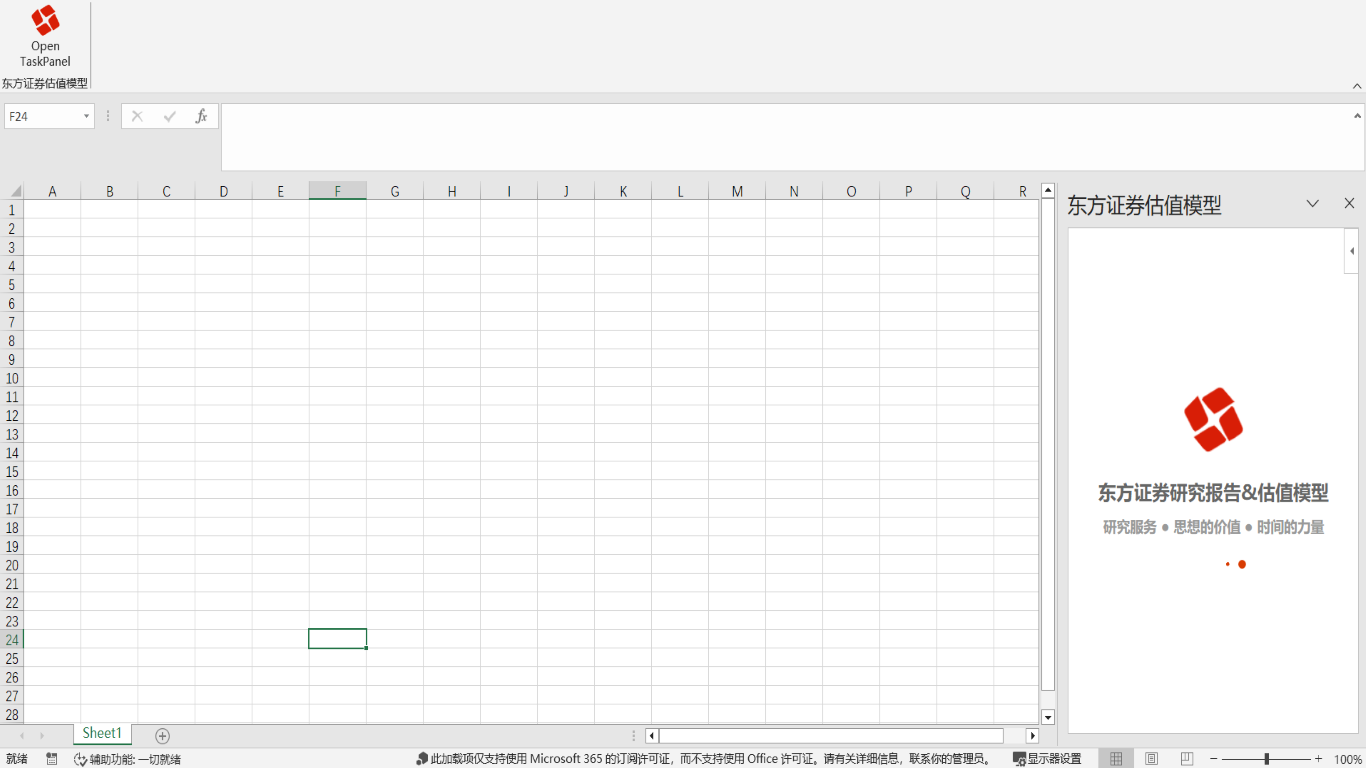This screenshot has height=768, width=1366.
Task: Expand the formula bar with its chevron
Action: (x=1357, y=116)
